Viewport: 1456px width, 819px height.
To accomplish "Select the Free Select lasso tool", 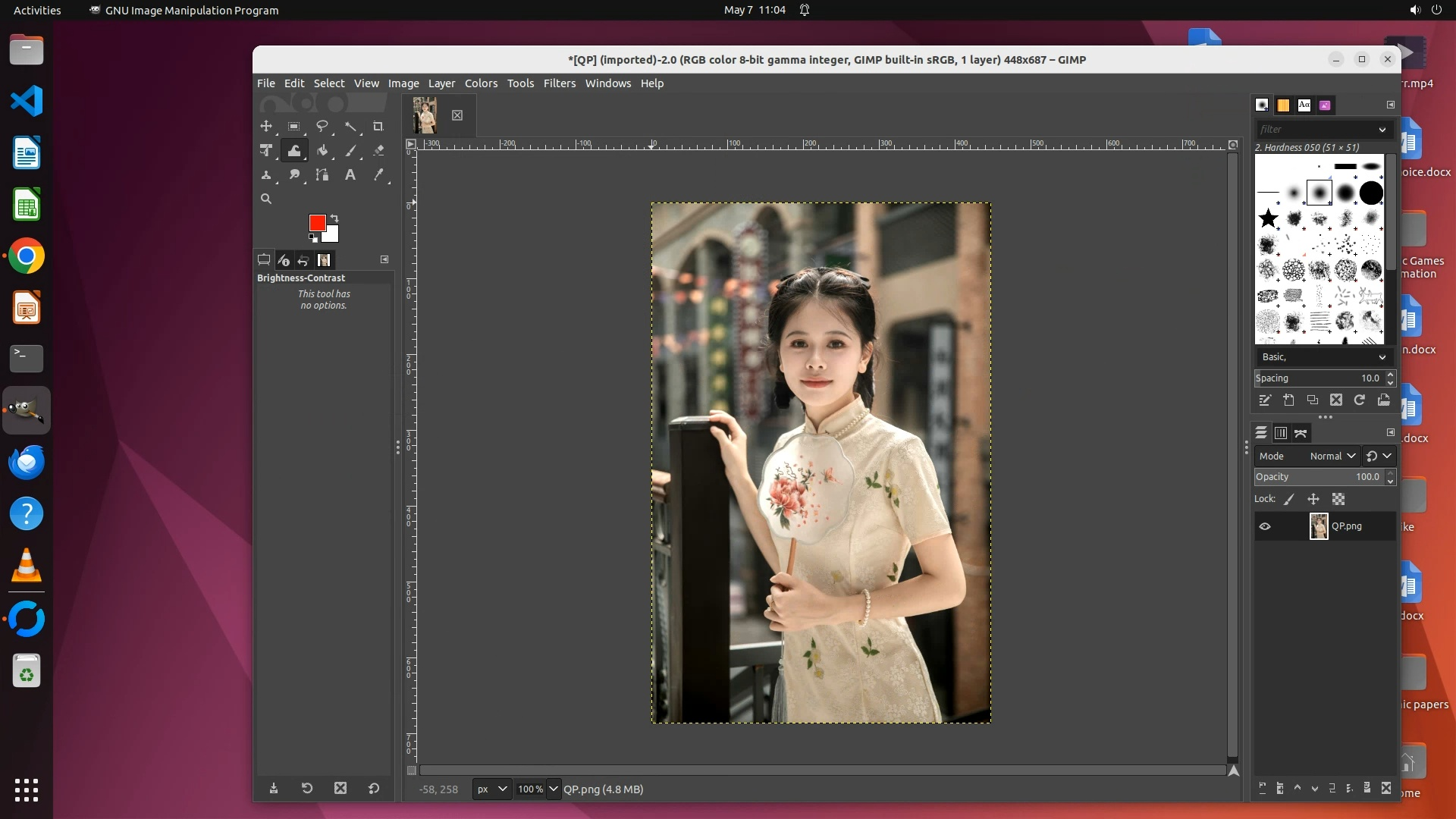I will pos(322,127).
